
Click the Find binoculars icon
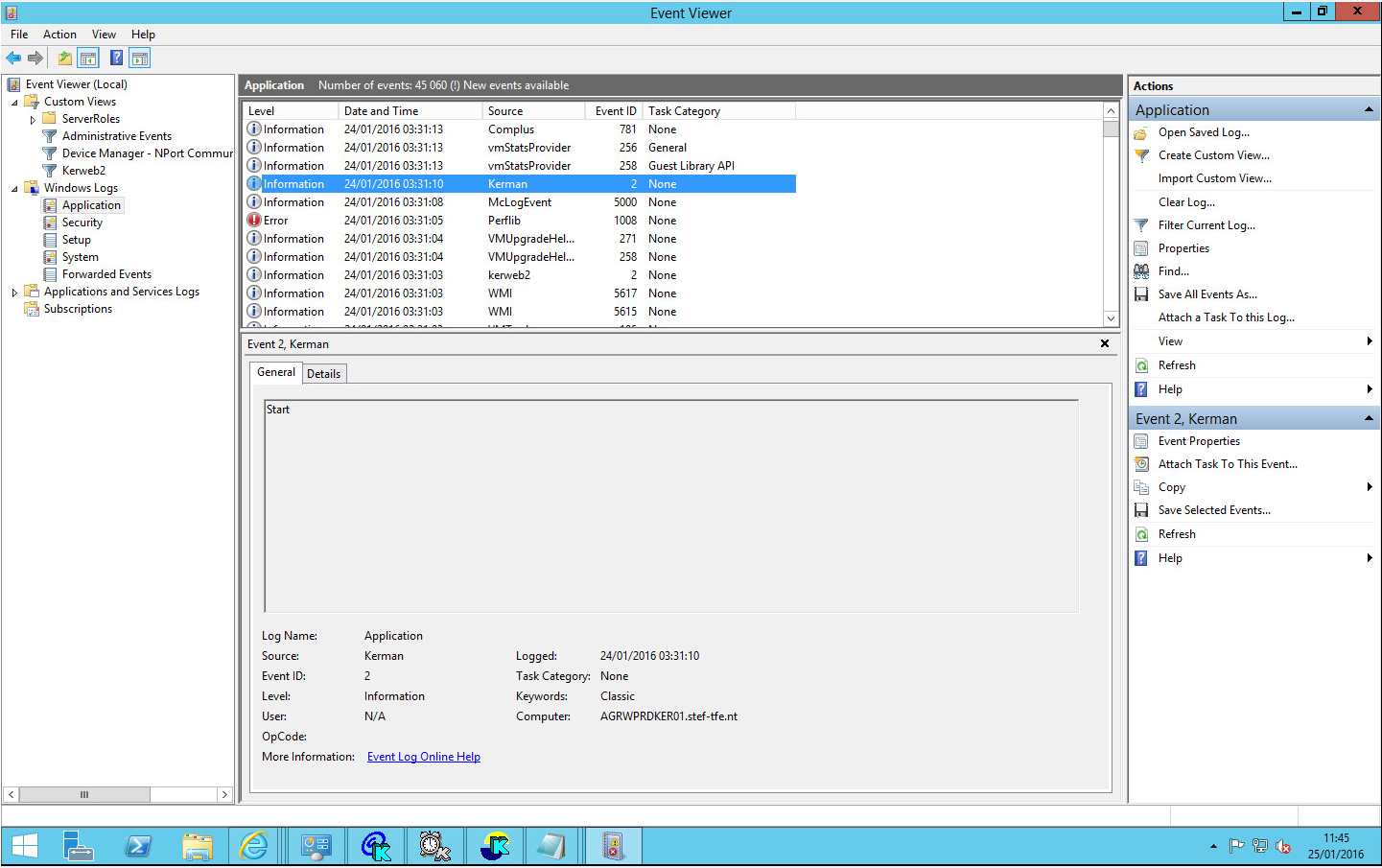pos(1141,271)
